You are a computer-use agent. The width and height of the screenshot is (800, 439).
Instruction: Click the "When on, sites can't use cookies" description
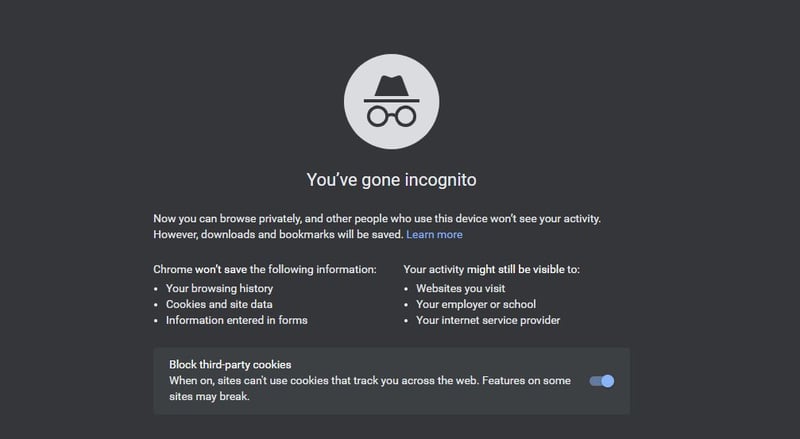[x=370, y=380]
